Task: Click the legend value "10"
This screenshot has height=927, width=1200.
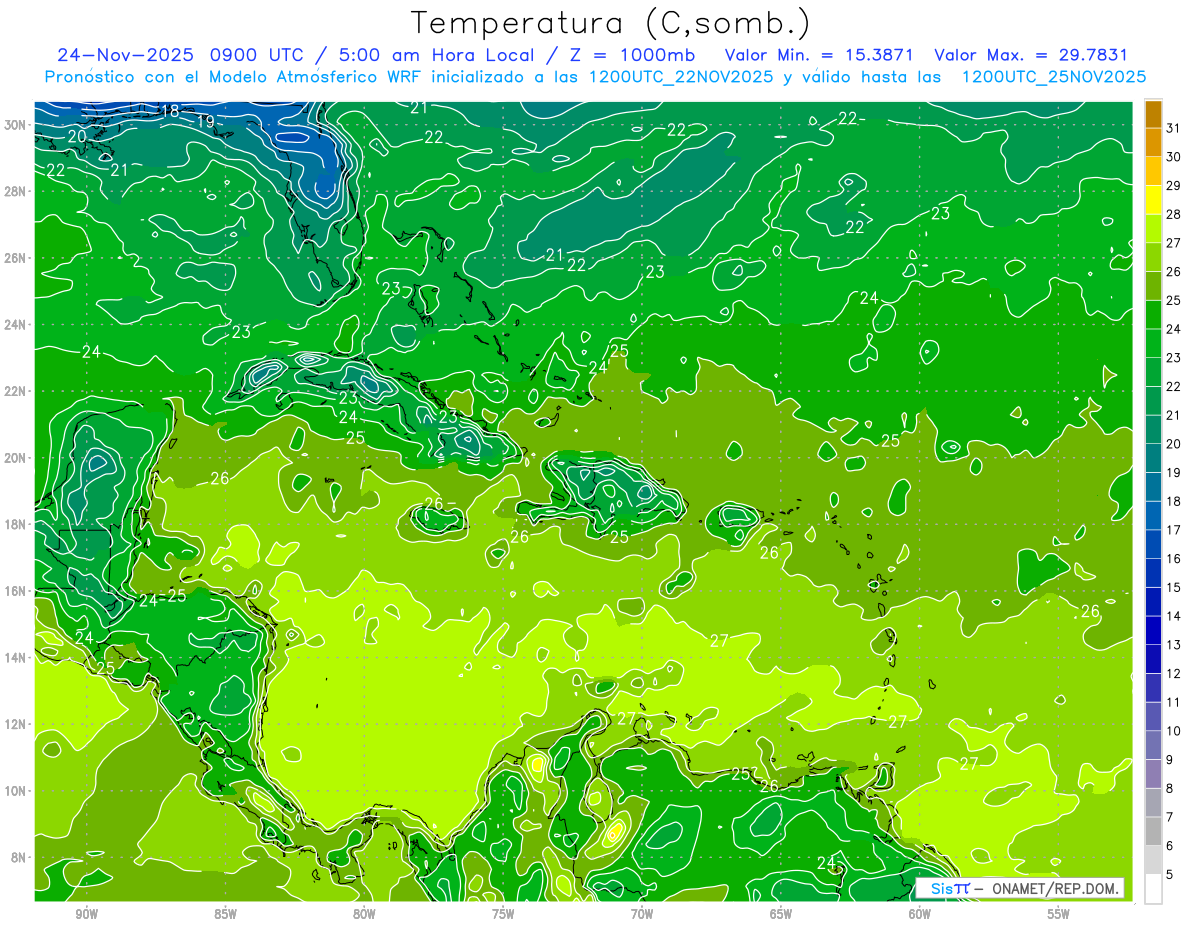Action: click(x=1174, y=731)
